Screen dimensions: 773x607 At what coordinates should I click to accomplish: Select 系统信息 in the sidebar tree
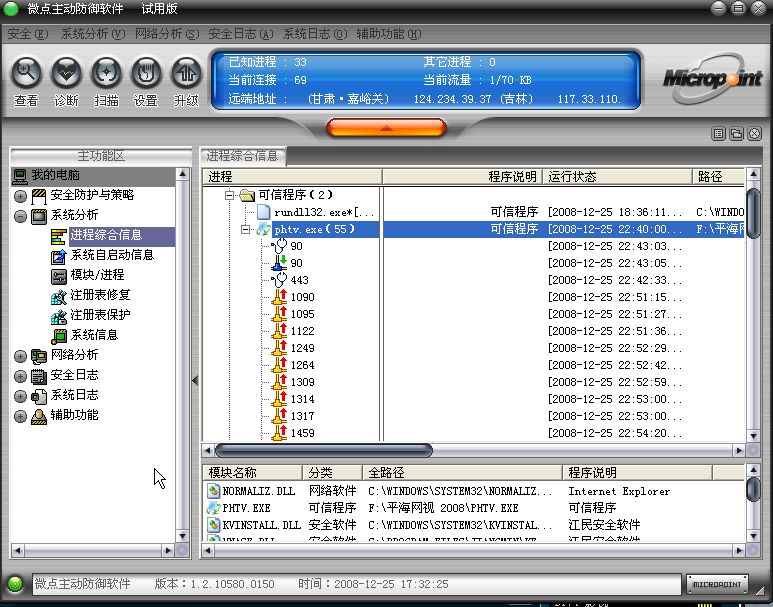(x=93, y=335)
